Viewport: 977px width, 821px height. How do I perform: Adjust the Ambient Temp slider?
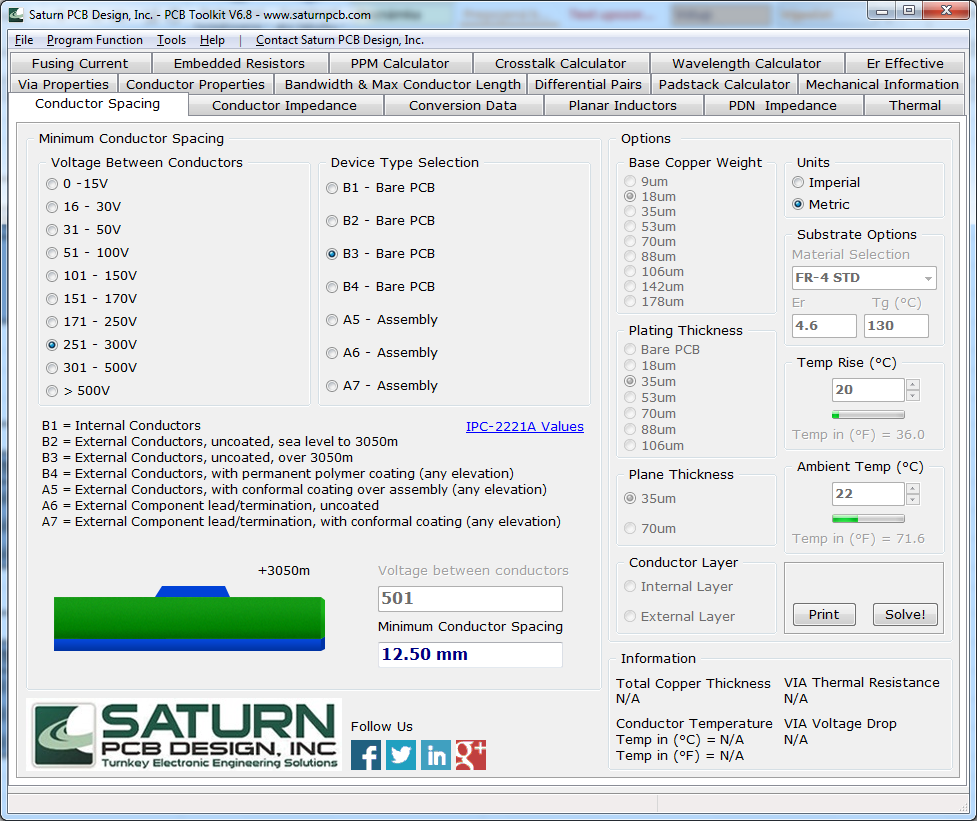click(867, 518)
